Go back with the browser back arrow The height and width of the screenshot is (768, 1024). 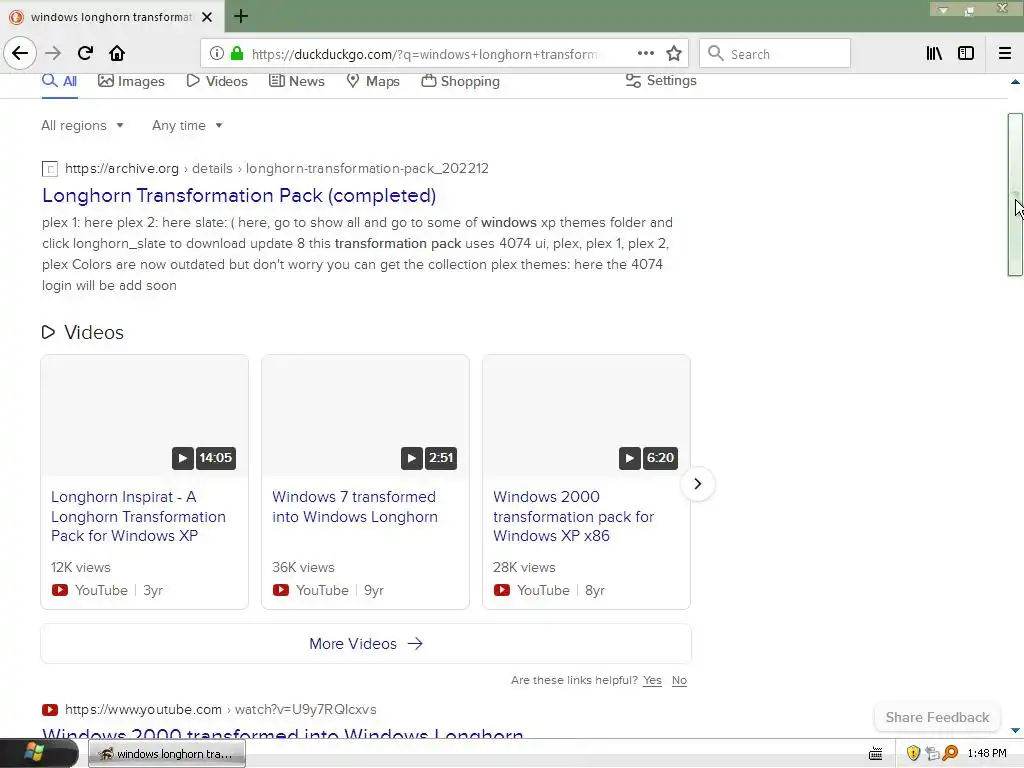click(20, 53)
